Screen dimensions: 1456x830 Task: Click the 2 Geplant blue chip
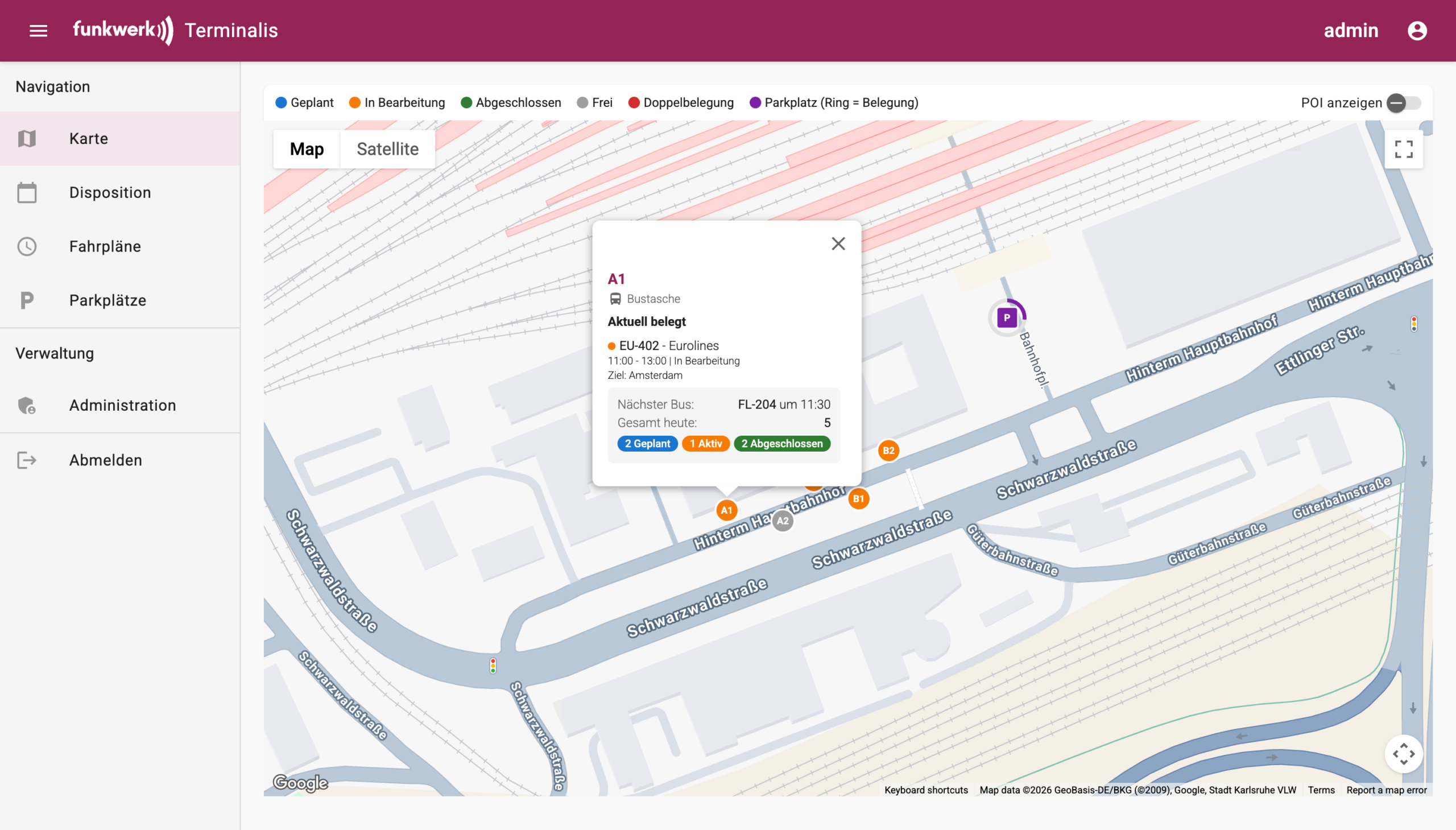(x=647, y=444)
